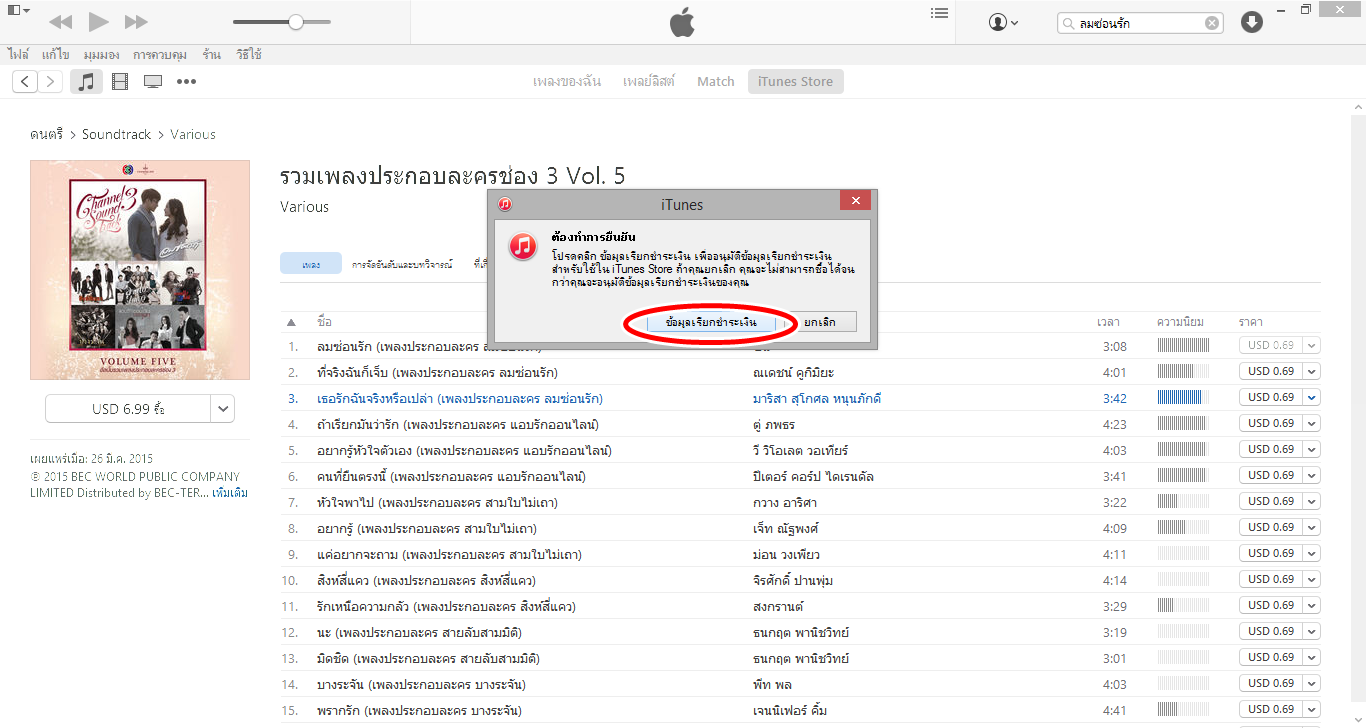The image size is (1366, 728).
Task: Select the Music library note icon
Action: click(86, 82)
